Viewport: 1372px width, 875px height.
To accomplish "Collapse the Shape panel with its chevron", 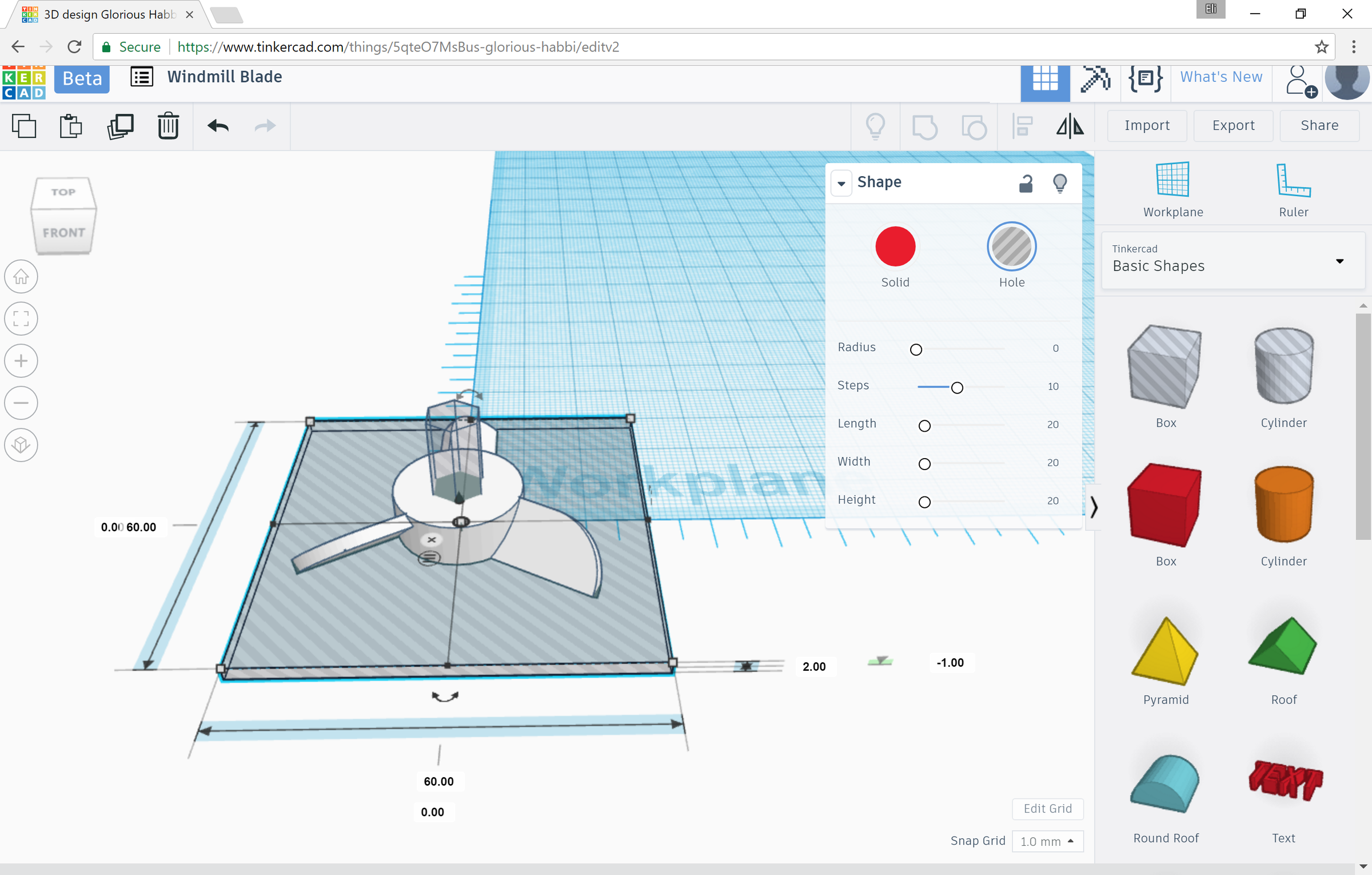I will 841,183.
